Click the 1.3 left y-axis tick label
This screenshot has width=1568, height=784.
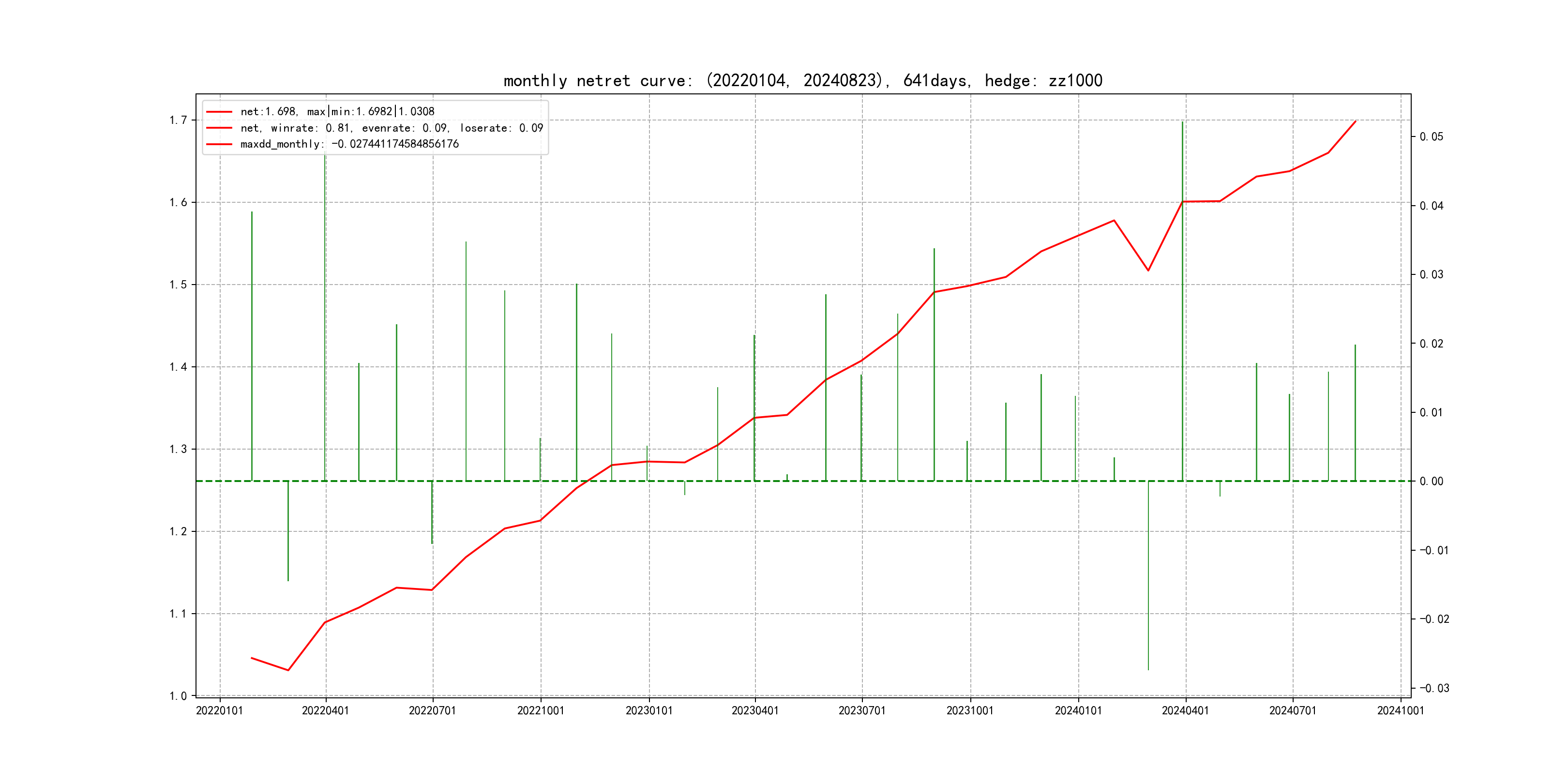pos(178,449)
